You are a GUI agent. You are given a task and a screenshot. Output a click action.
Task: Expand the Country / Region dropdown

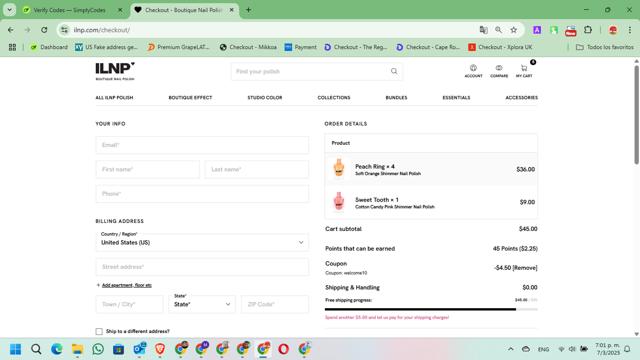click(x=202, y=242)
